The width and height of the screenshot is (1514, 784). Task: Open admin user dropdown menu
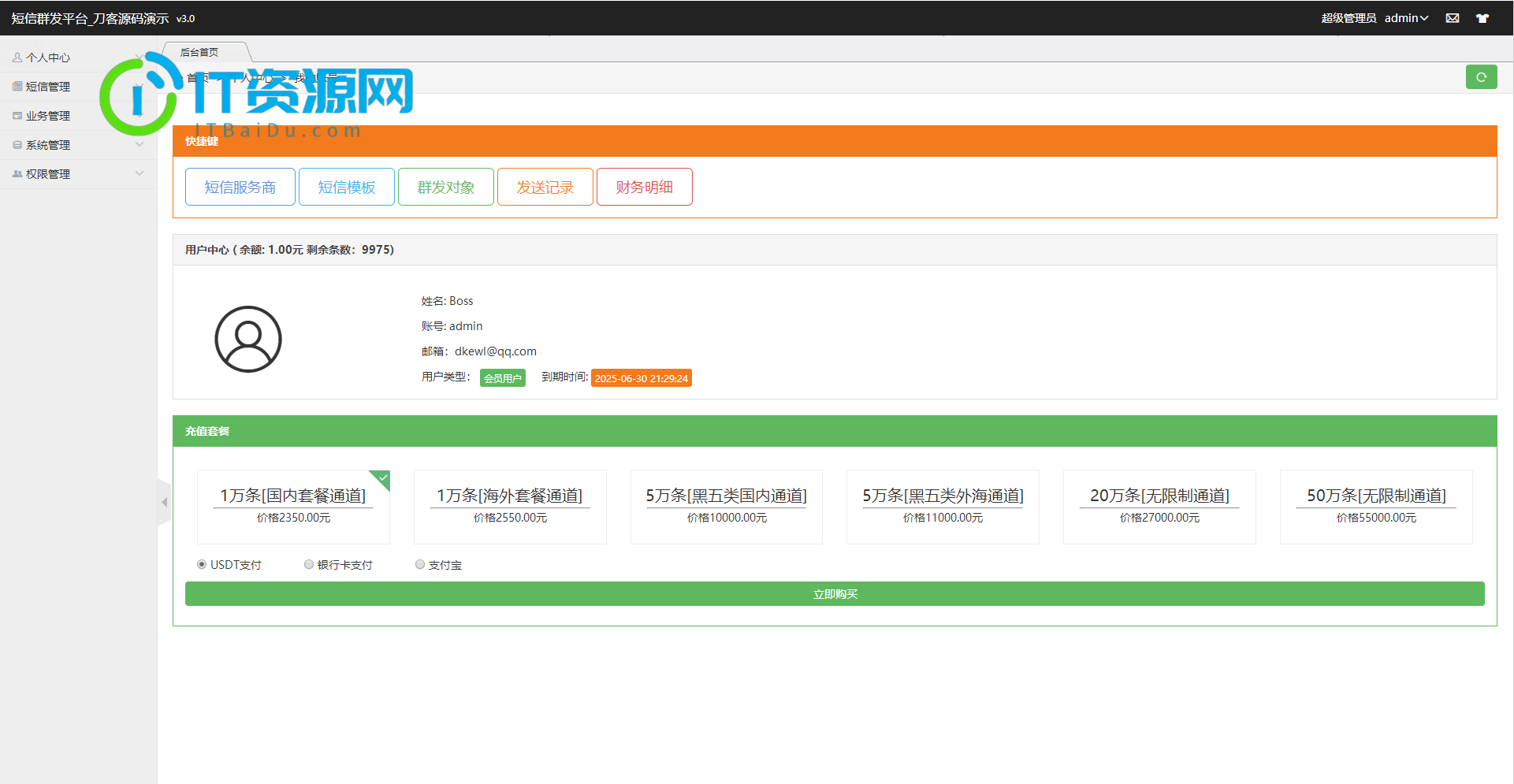(x=1406, y=18)
